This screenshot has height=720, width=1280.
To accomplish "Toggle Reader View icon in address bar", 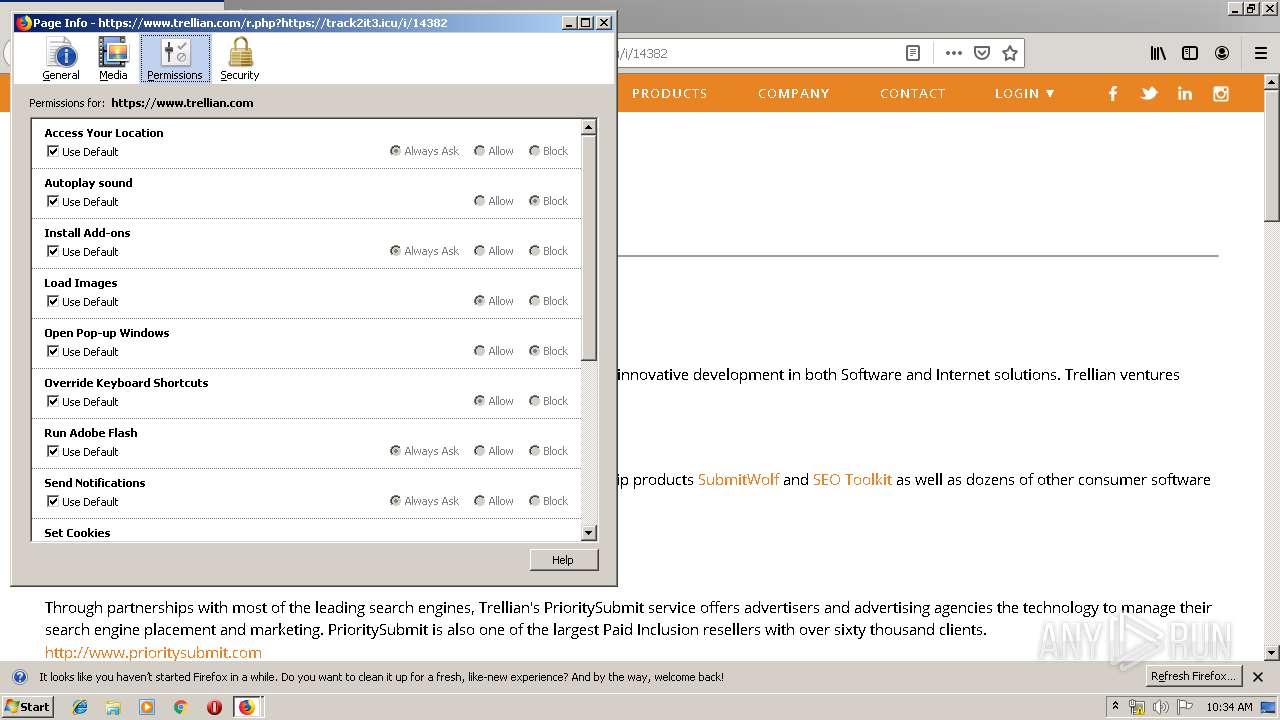I will pos(912,53).
